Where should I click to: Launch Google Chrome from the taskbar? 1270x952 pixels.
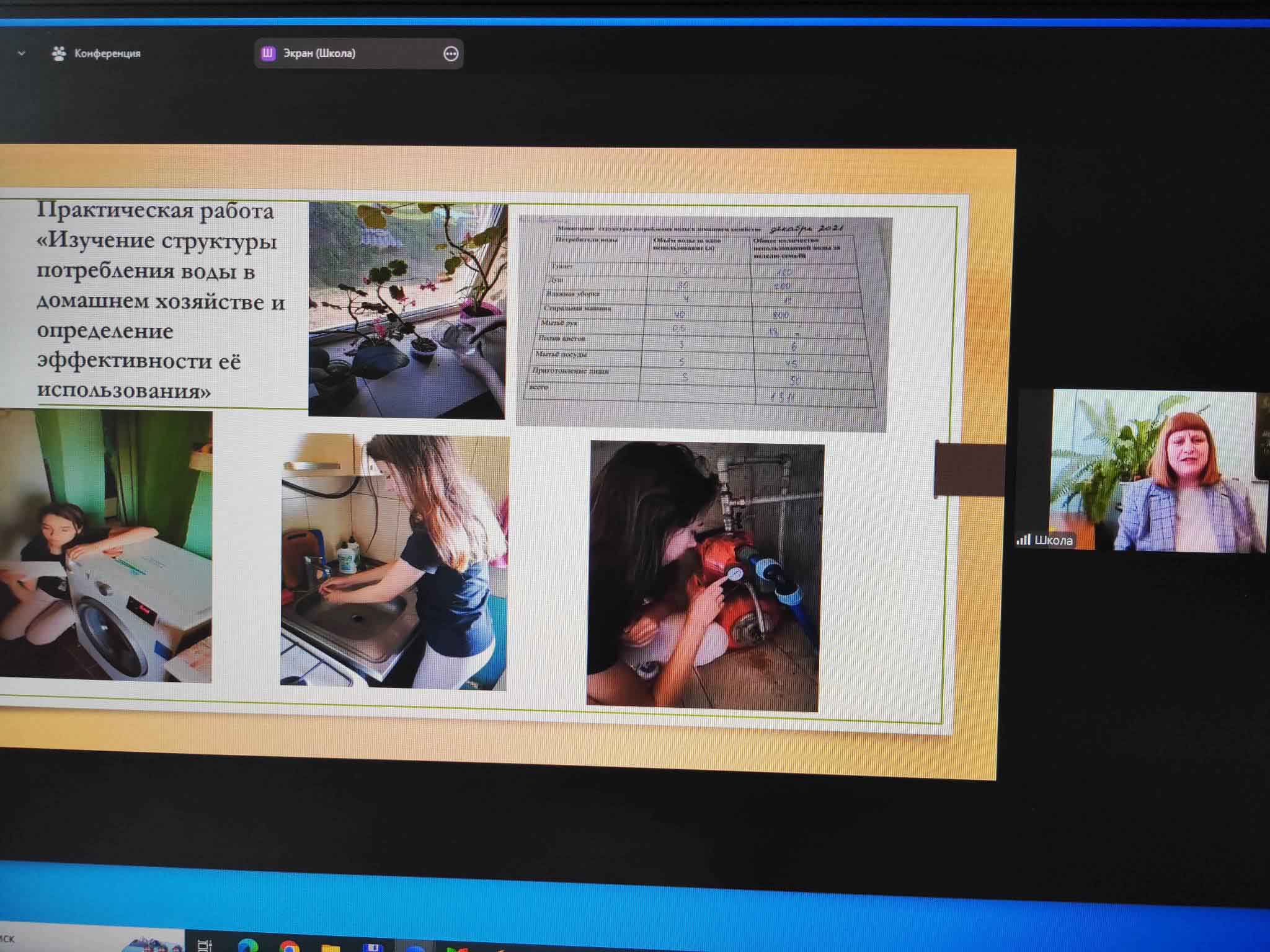click(288, 946)
